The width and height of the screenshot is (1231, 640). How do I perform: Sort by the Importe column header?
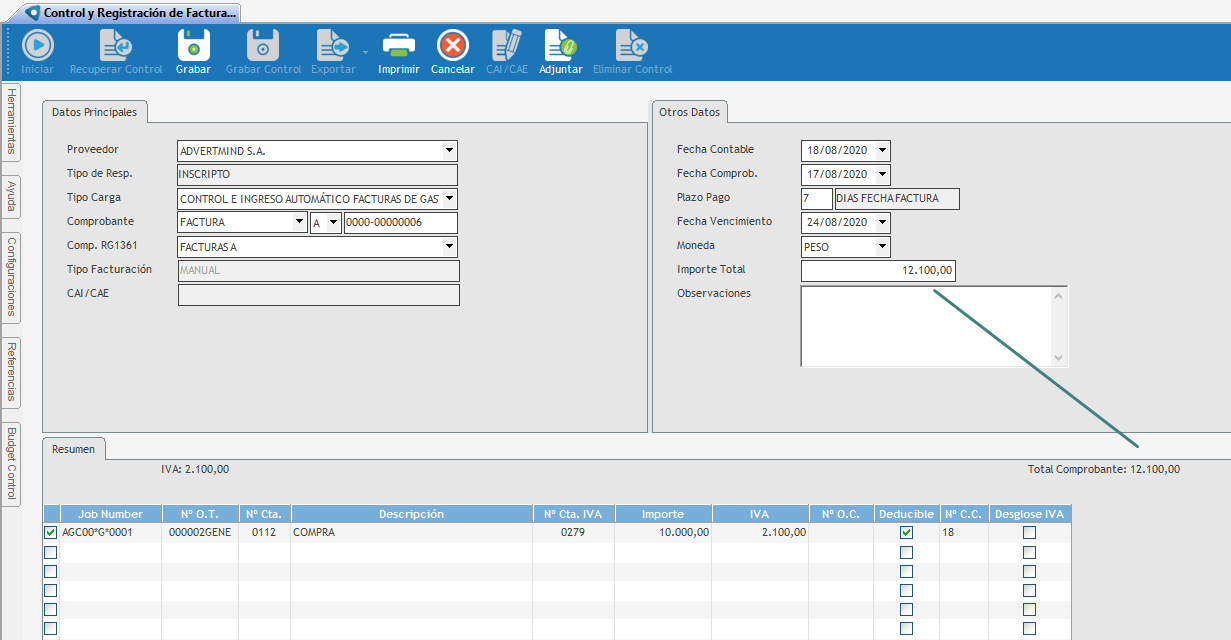pyautogui.click(x=662, y=514)
